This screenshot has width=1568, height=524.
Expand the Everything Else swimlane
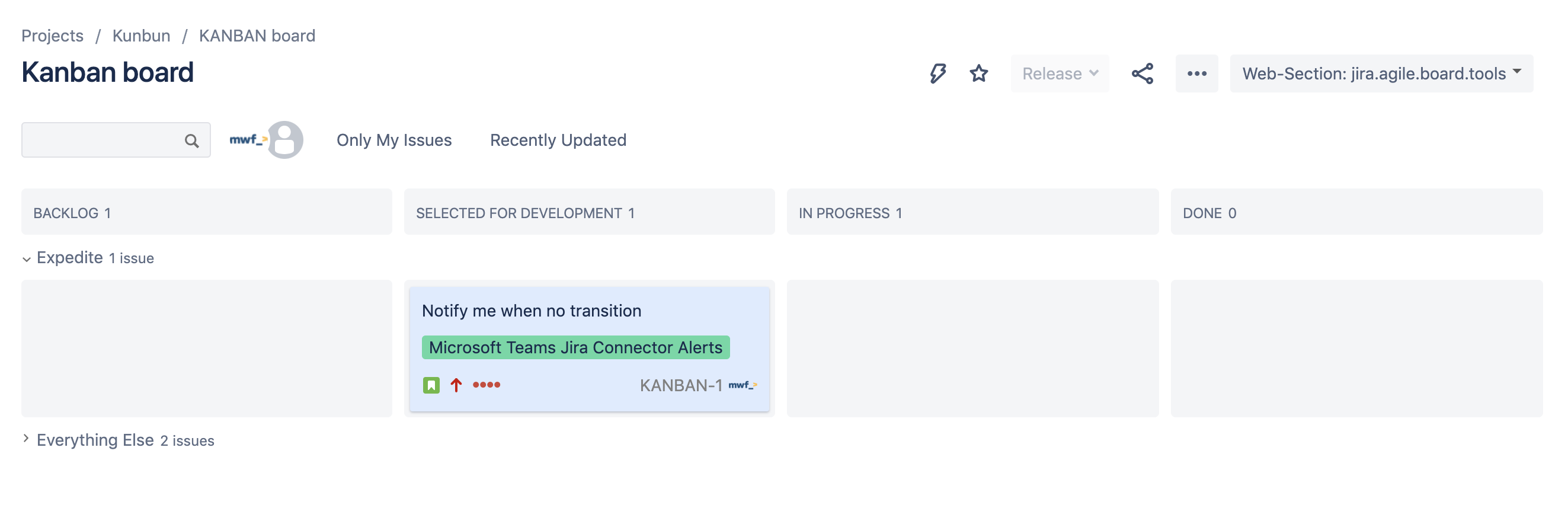click(27, 439)
